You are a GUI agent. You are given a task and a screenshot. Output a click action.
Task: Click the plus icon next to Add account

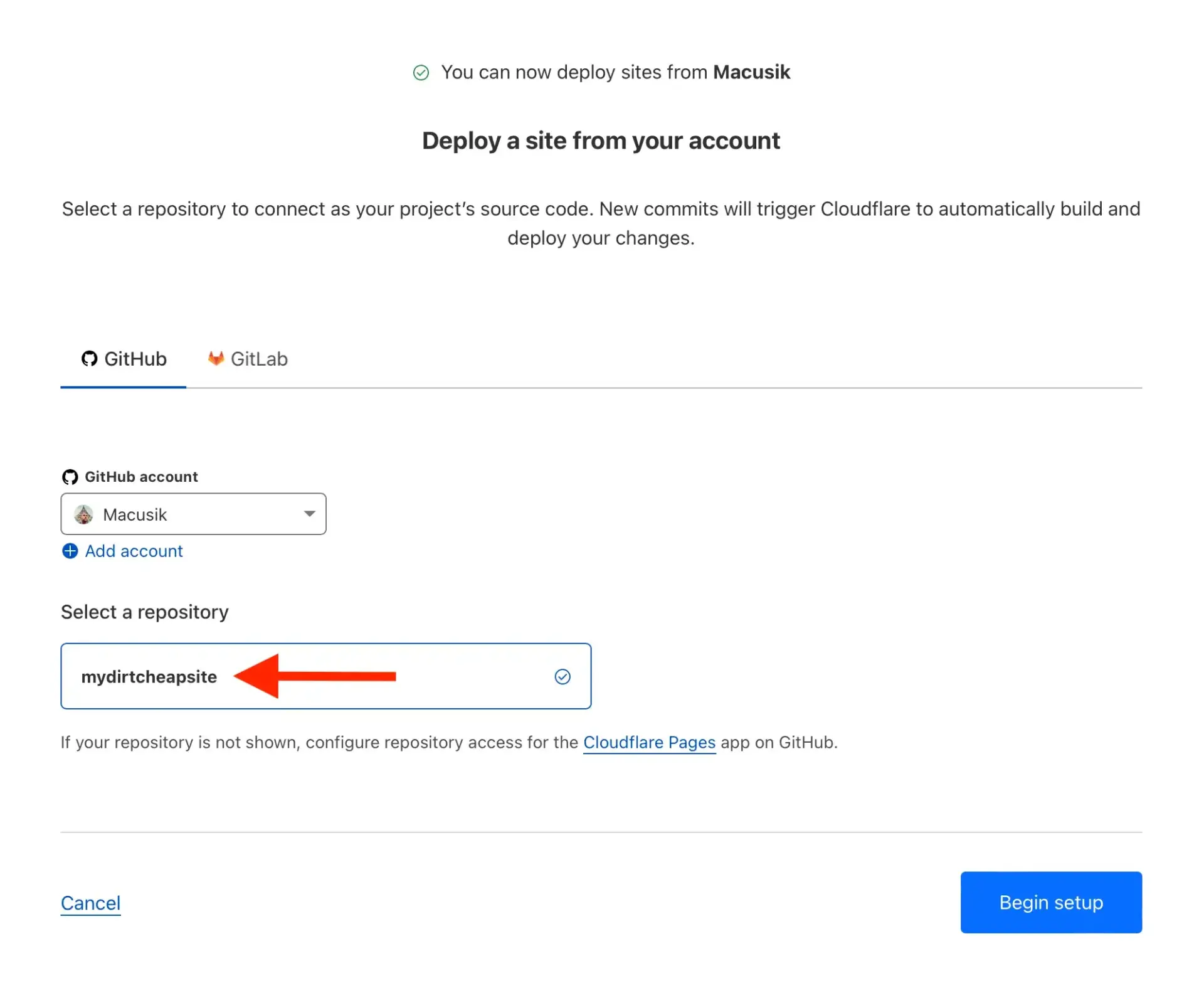click(x=70, y=551)
